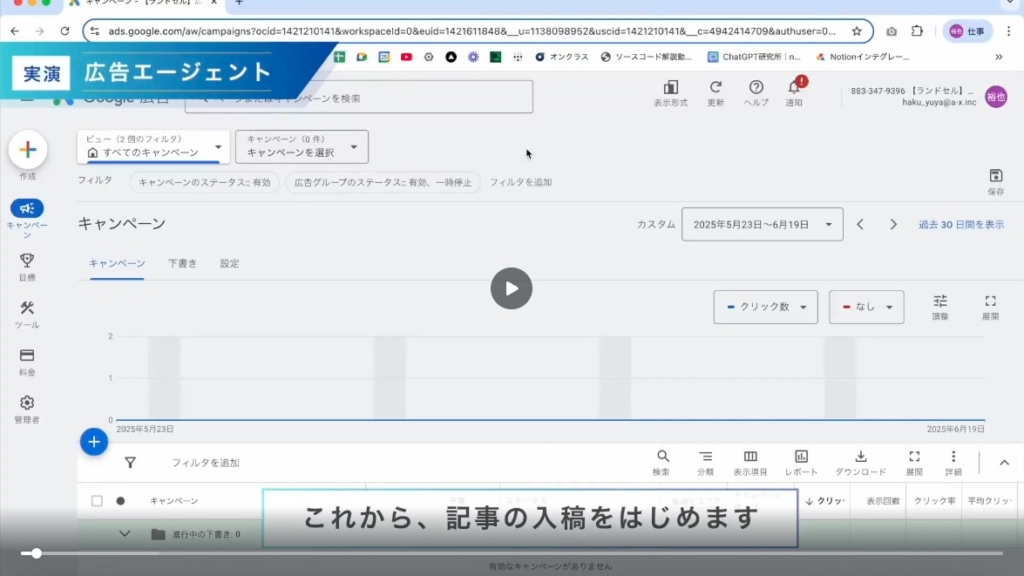Switch to the settings tab
Screen dimensions: 1024x576
(230, 264)
